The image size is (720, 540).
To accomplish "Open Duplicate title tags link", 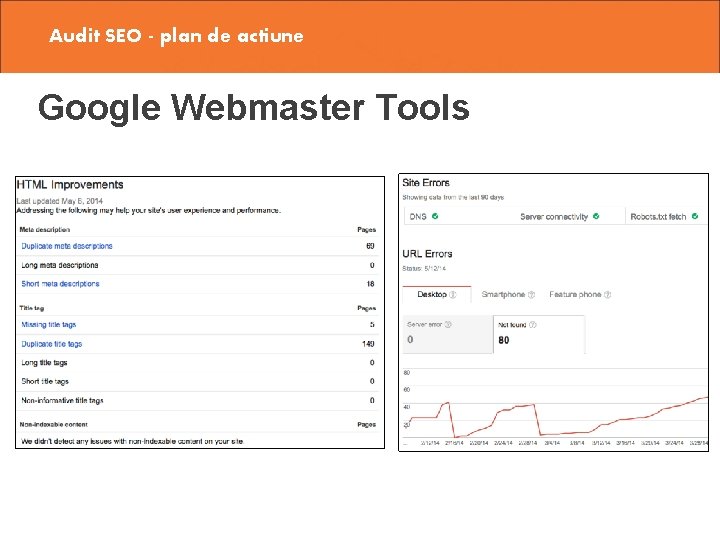I will (51, 344).
